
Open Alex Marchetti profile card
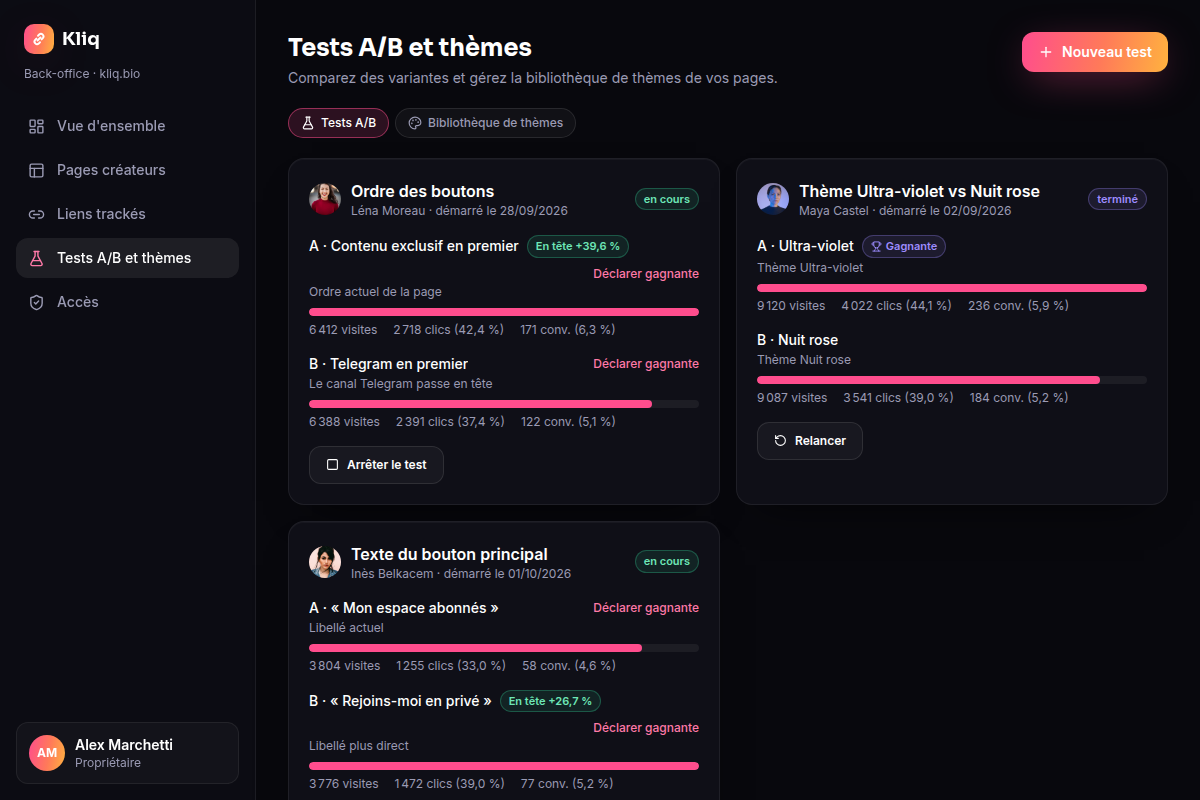[127, 753]
